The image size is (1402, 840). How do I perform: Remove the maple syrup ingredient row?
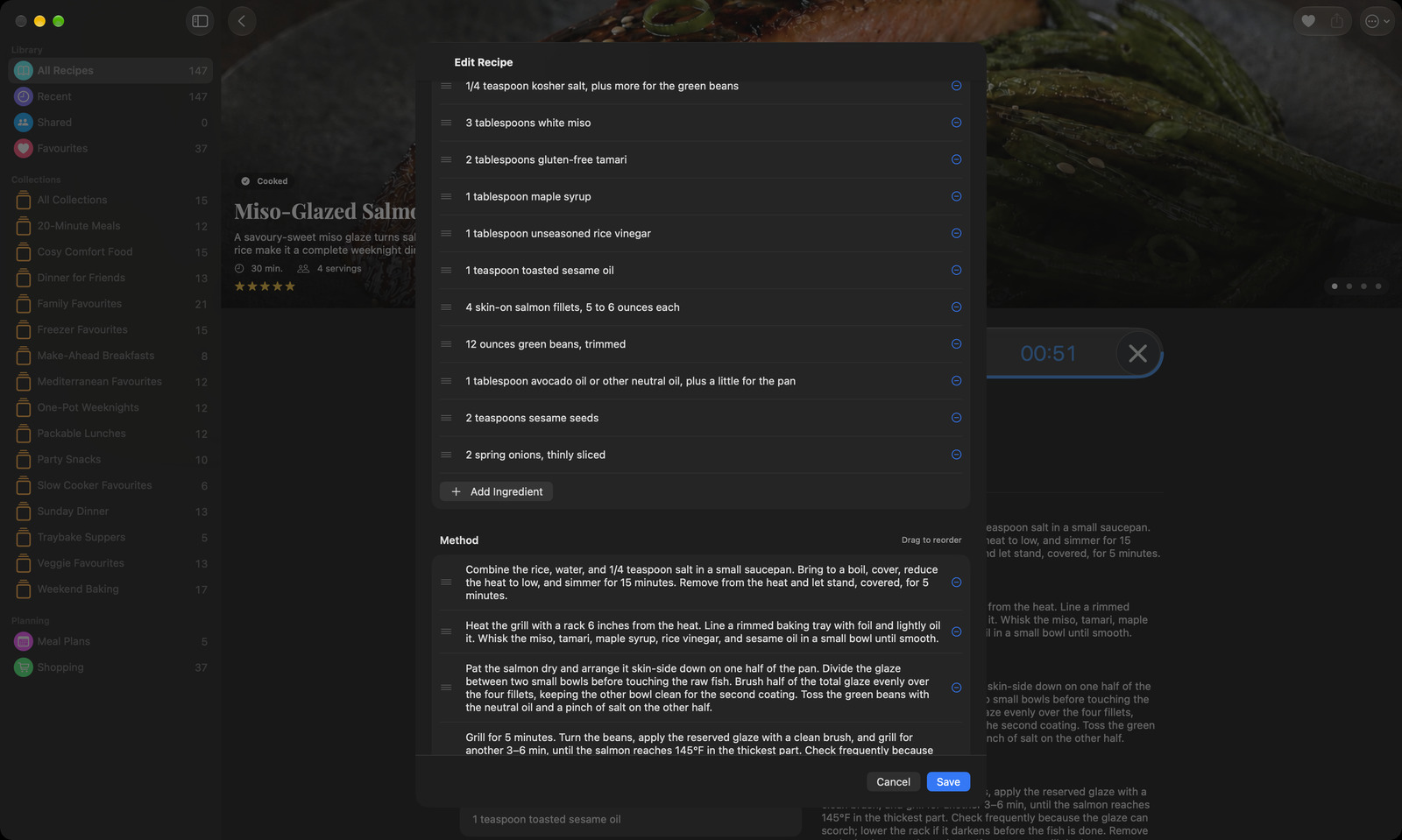pyautogui.click(x=956, y=196)
